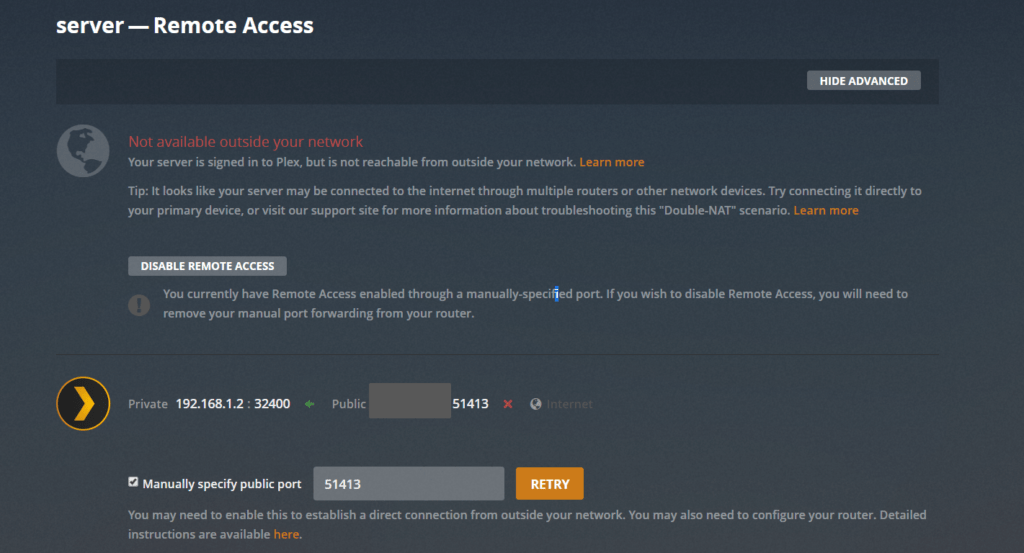
Task: Open Learn more link after "outside your network."
Action: (x=611, y=162)
